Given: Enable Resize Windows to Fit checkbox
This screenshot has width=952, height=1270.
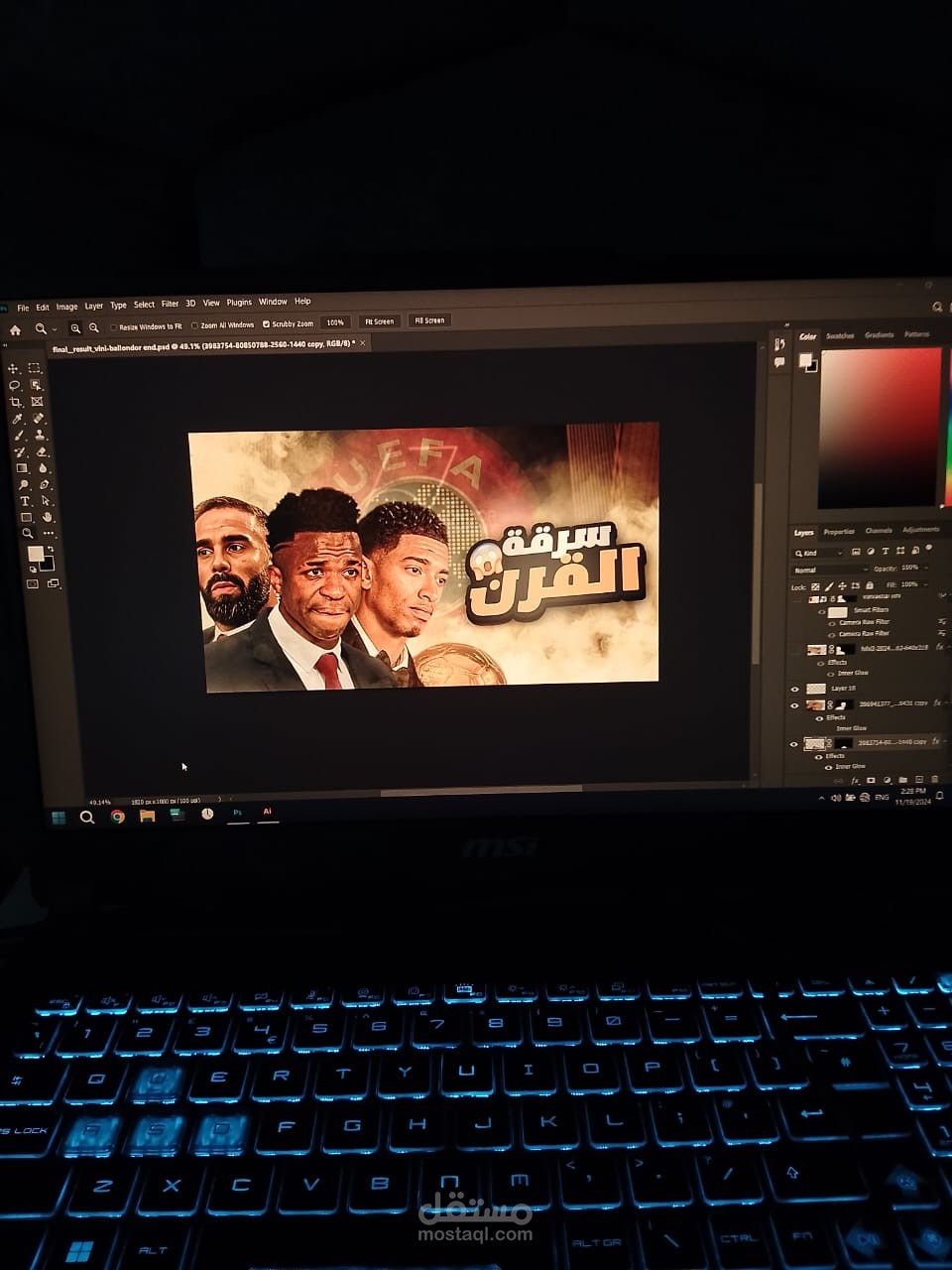Looking at the screenshot, I should tap(114, 326).
